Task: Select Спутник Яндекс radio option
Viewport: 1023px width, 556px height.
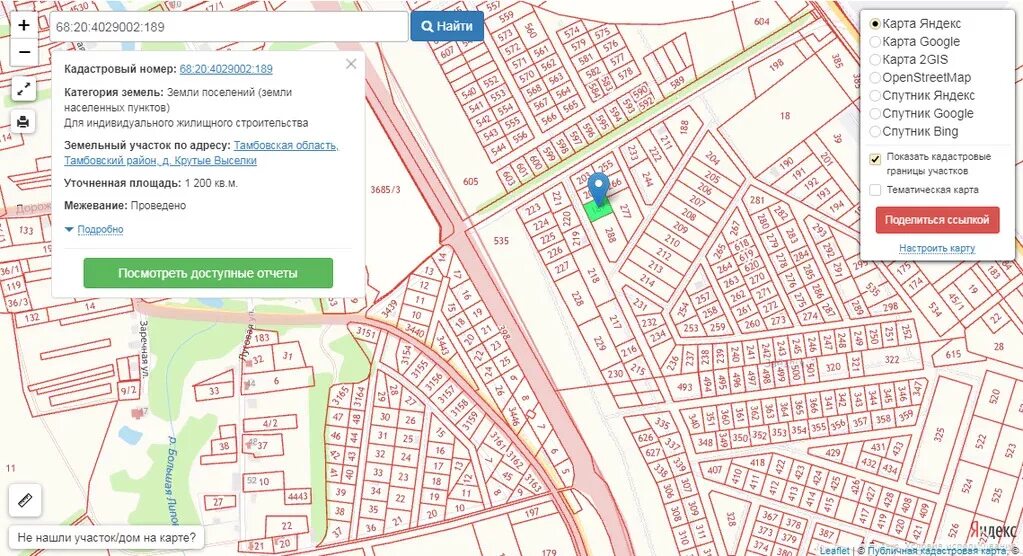Action: click(875, 96)
